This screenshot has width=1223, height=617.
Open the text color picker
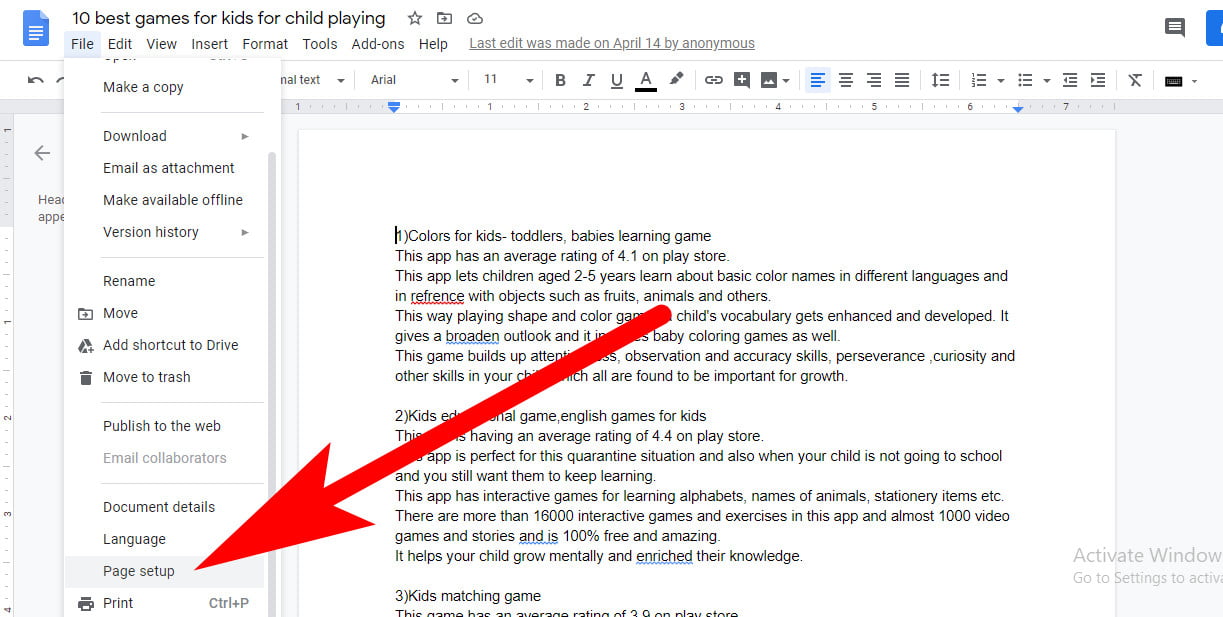646,80
